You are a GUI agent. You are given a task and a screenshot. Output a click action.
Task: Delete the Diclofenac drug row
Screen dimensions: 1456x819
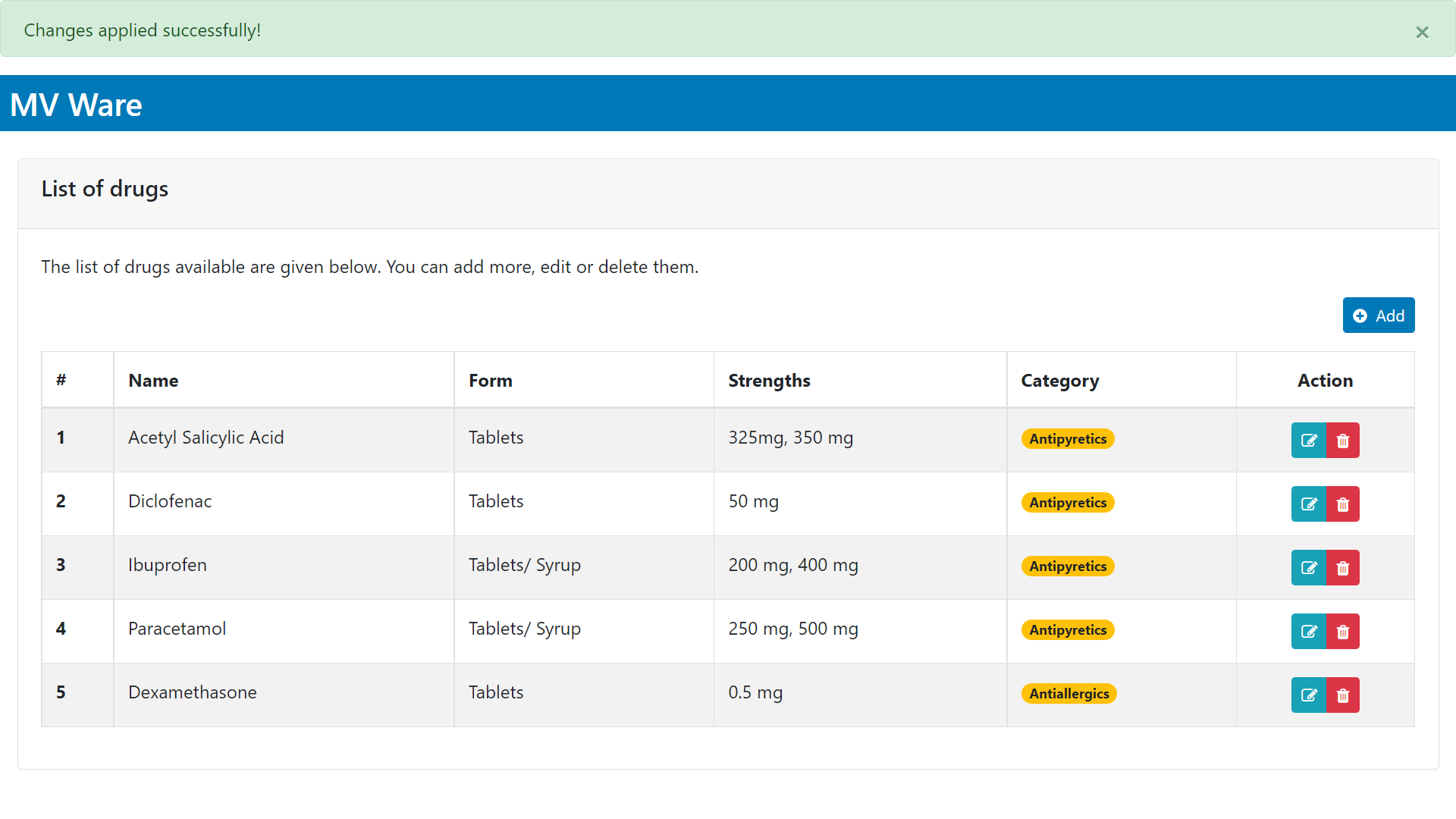tap(1343, 504)
